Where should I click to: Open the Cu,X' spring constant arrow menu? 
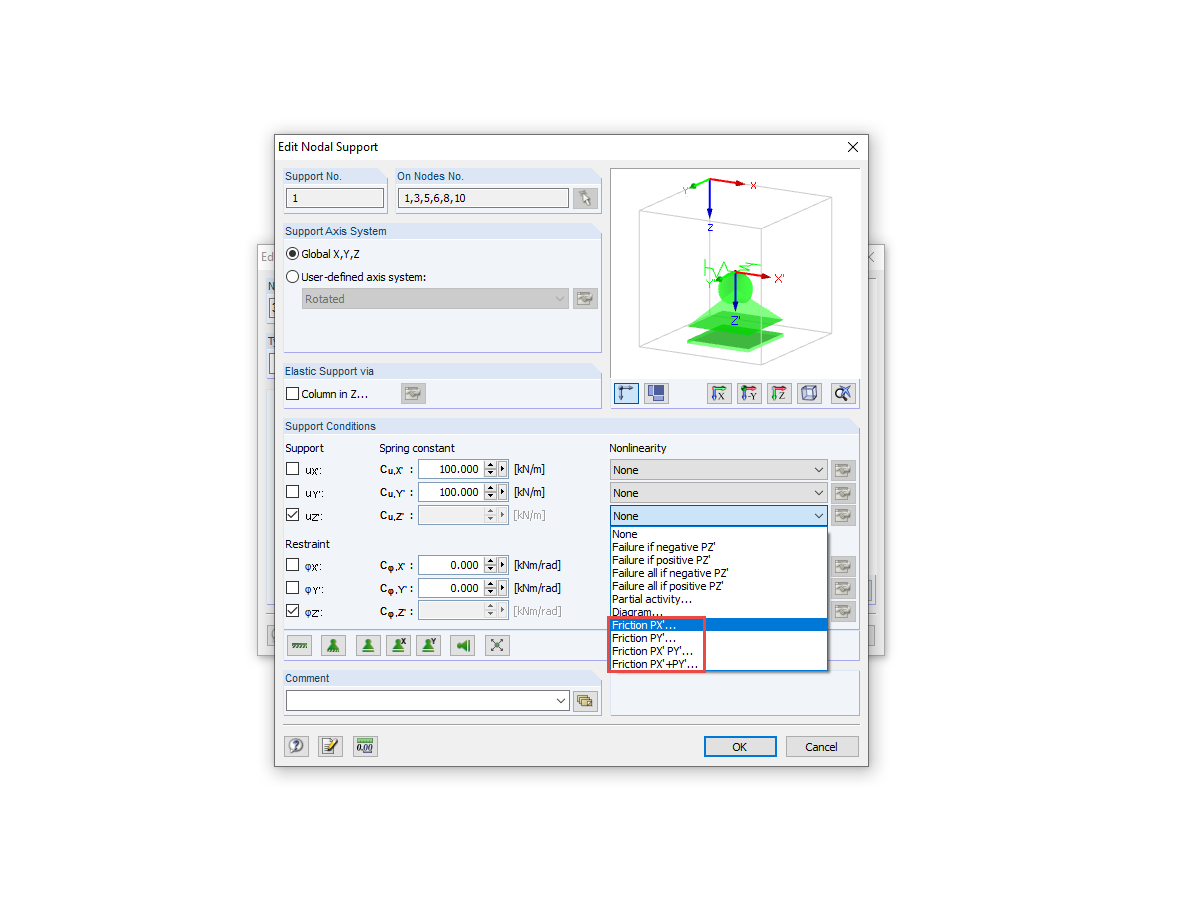point(503,469)
